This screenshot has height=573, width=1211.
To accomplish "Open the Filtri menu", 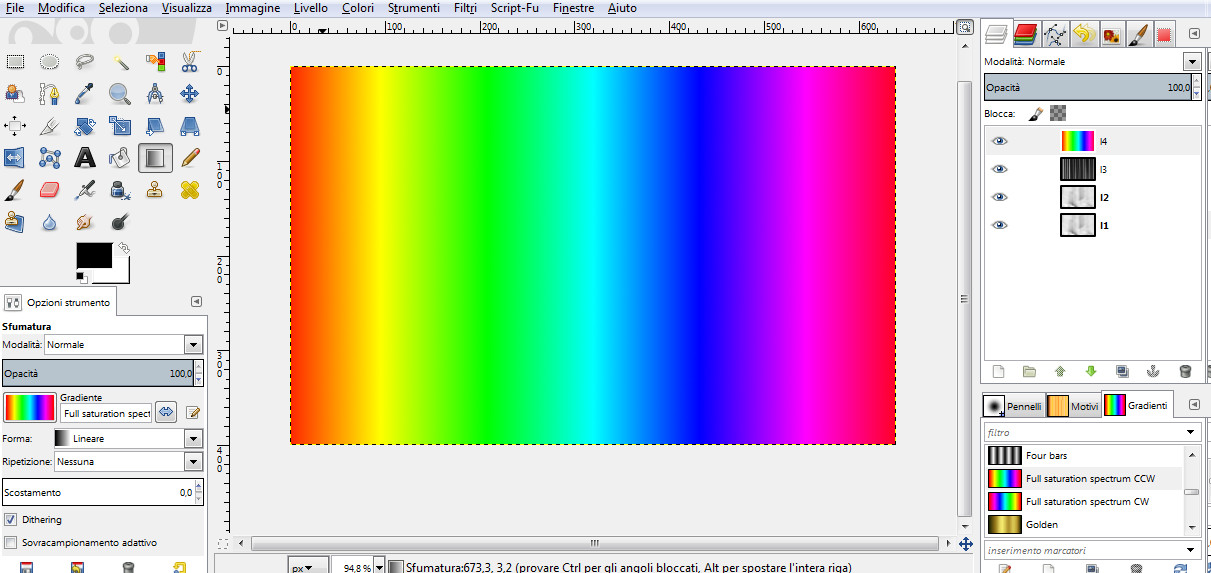I will click(465, 8).
